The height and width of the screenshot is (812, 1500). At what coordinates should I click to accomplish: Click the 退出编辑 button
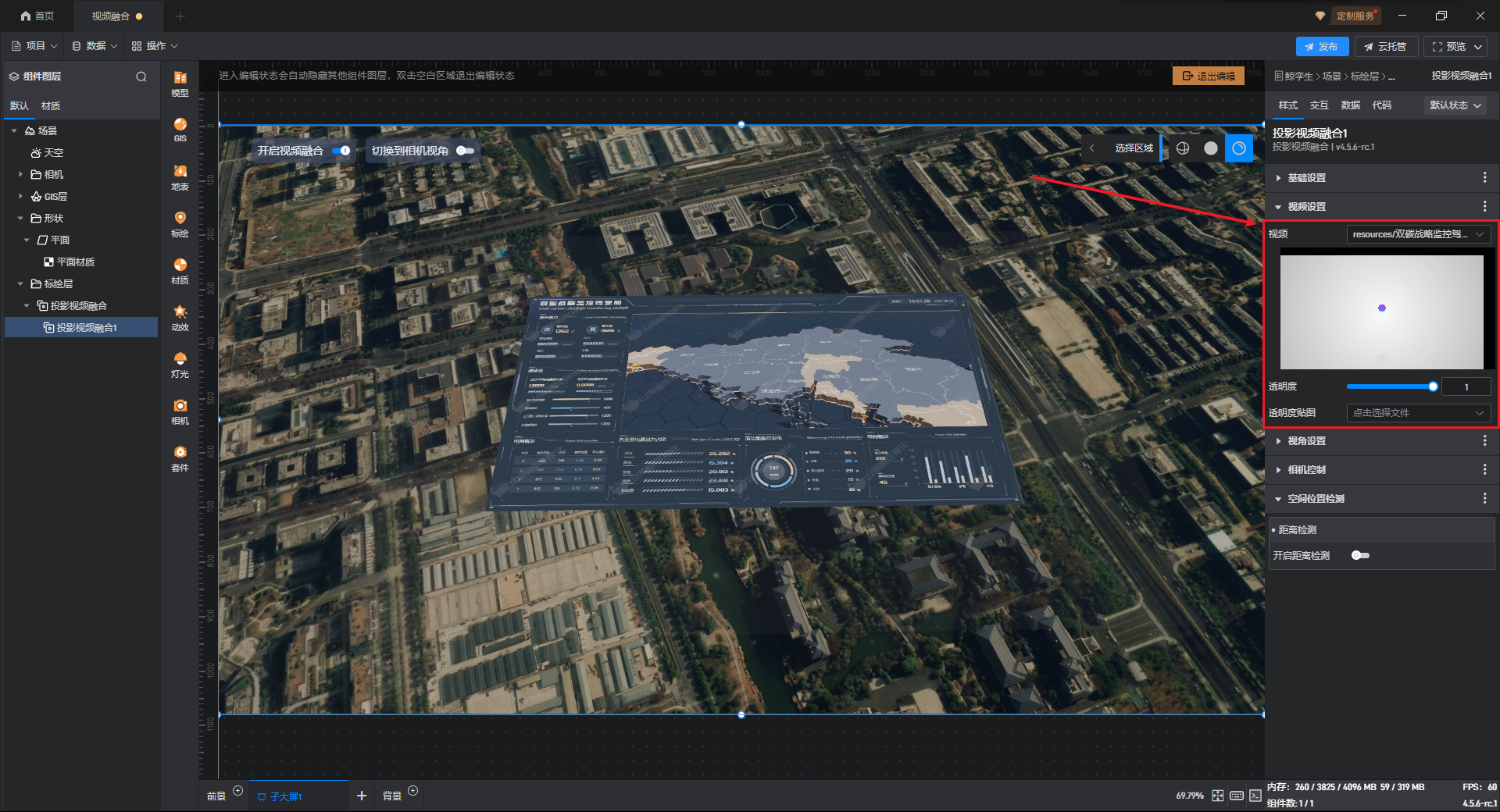(x=1208, y=76)
